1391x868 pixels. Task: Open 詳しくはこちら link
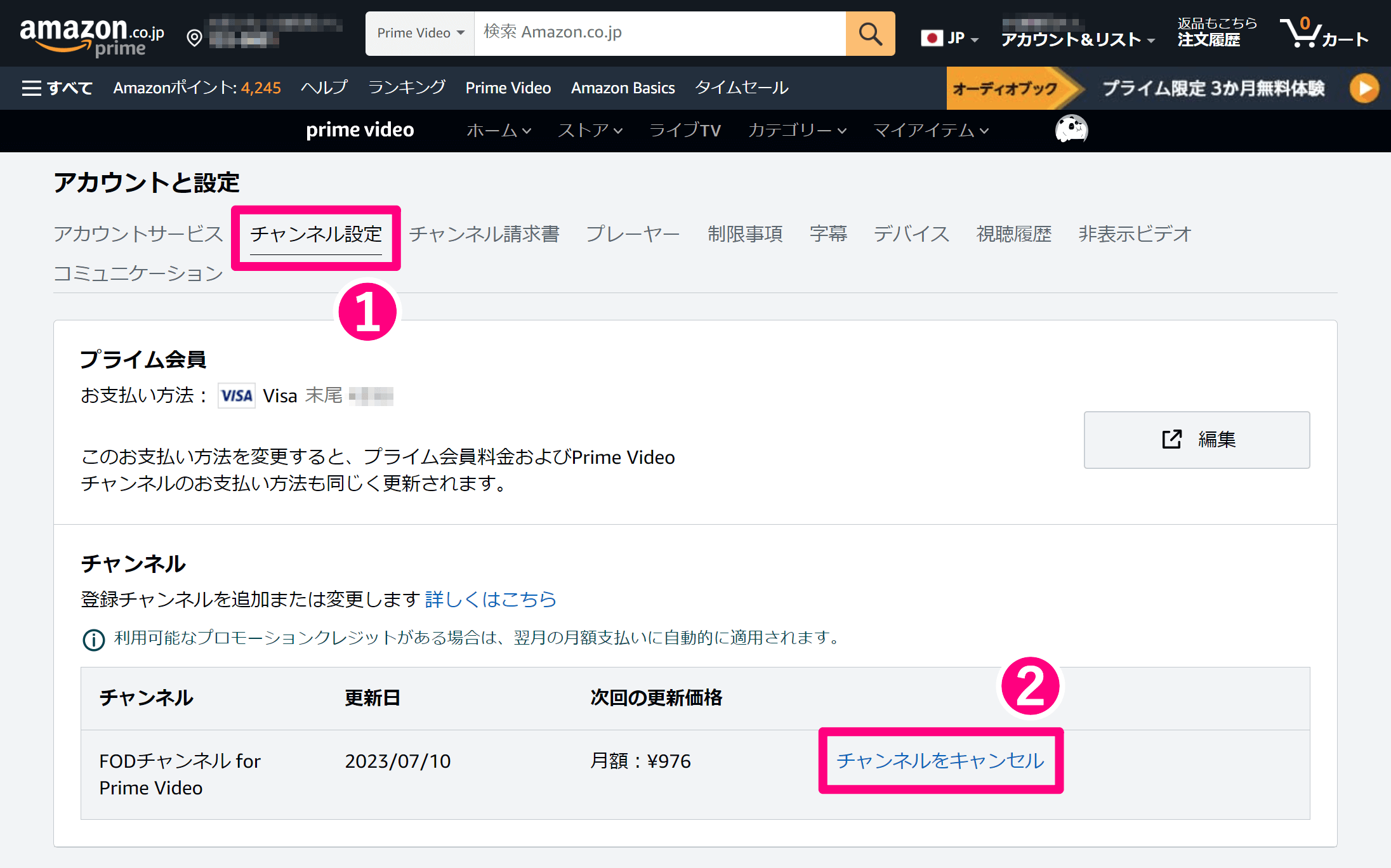click(491, 599)
